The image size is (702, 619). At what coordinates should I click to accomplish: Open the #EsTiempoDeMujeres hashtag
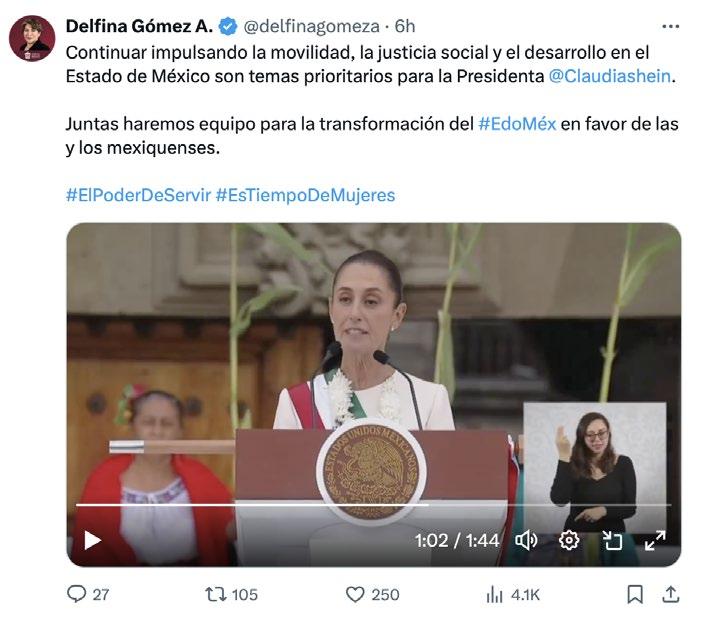pos(305,195)
